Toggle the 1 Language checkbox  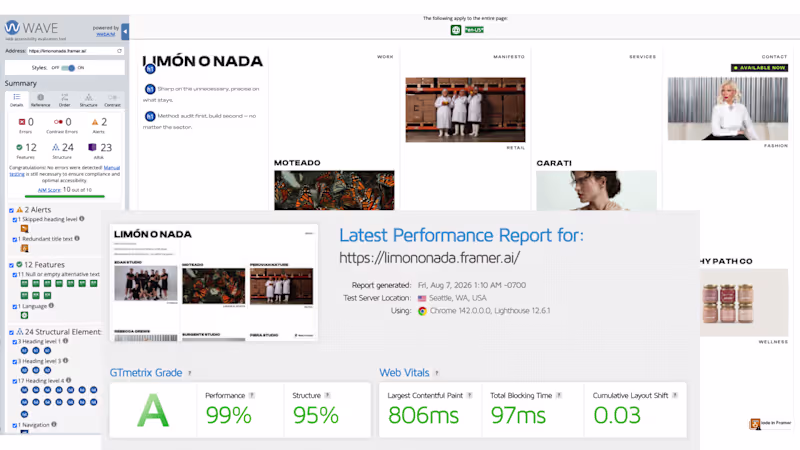coord(15,307)
